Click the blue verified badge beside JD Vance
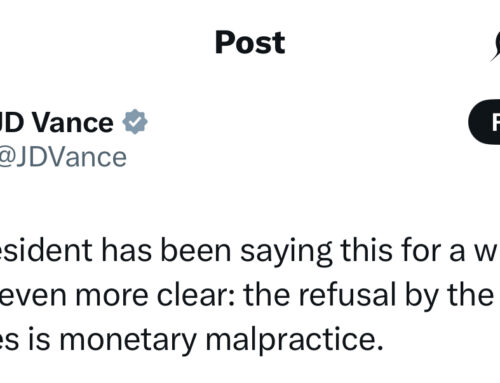The height and width of the screenshot is (383, 500). [135, 122]
